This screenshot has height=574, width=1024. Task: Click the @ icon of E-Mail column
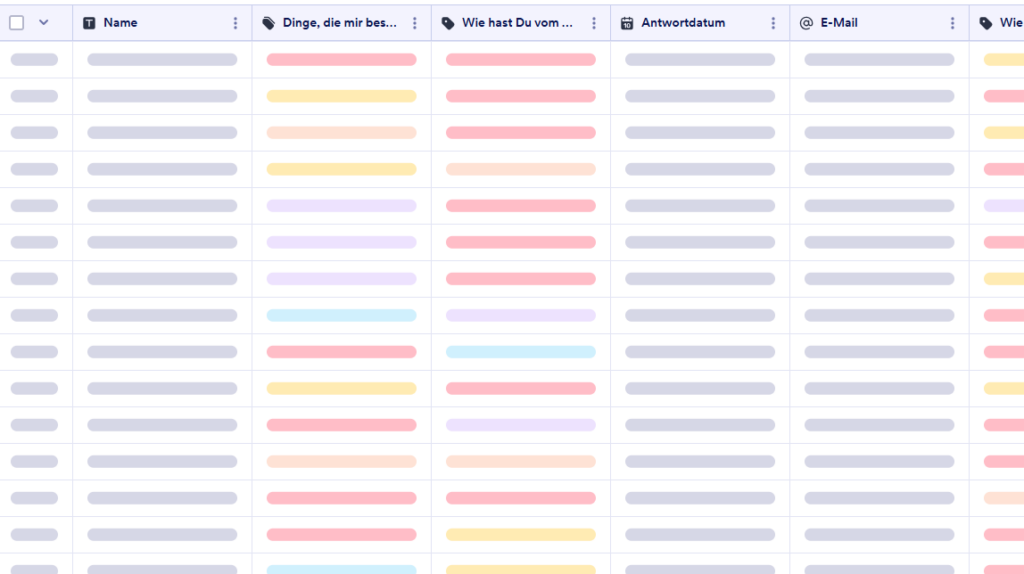pyautogui.click(x=806, y=23)
